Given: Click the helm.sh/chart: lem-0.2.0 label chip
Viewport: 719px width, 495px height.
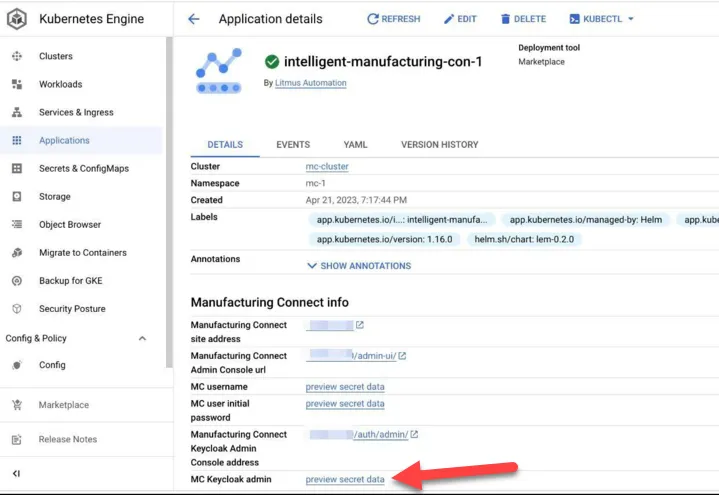Looking at the screenshot, I should (524, 239).
